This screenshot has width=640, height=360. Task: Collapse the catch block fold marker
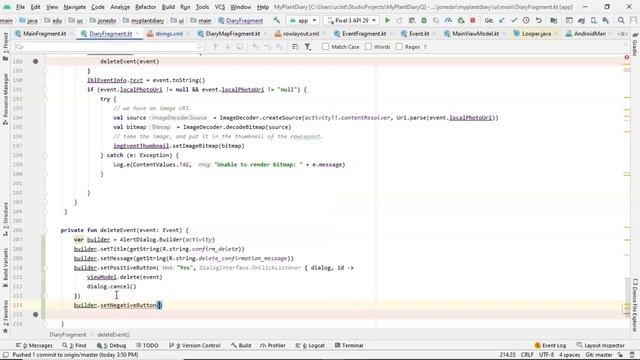(45, 155)
